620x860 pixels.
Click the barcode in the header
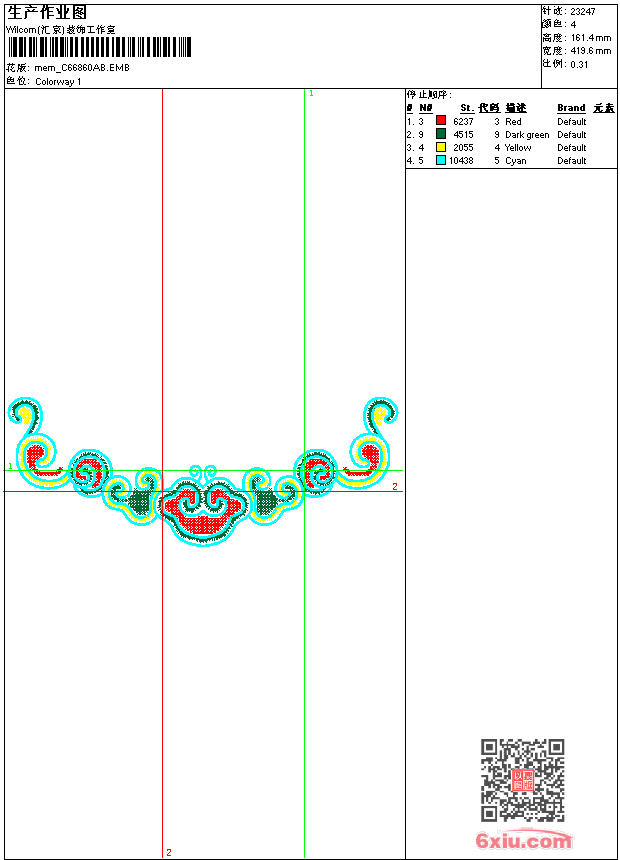pos(99,47)
